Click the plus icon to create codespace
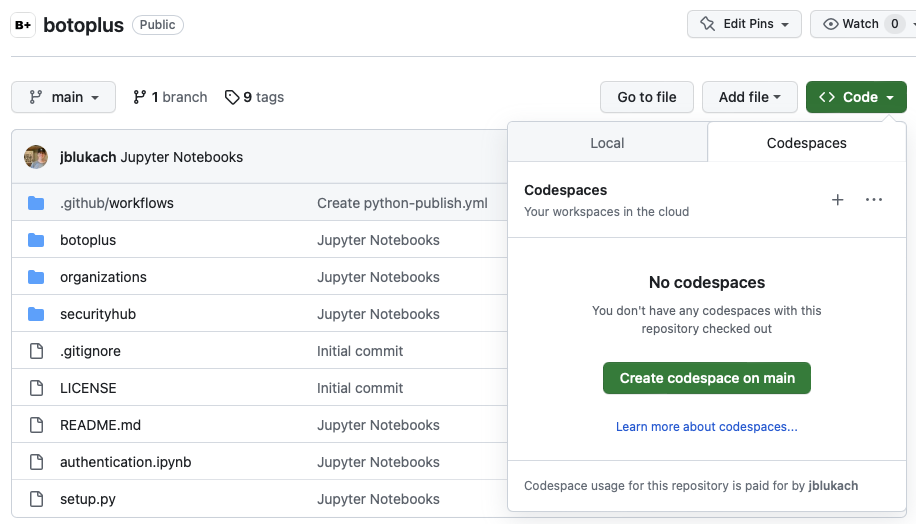The height and width of the screenshot is (524, 916). (x=838, y=200)
